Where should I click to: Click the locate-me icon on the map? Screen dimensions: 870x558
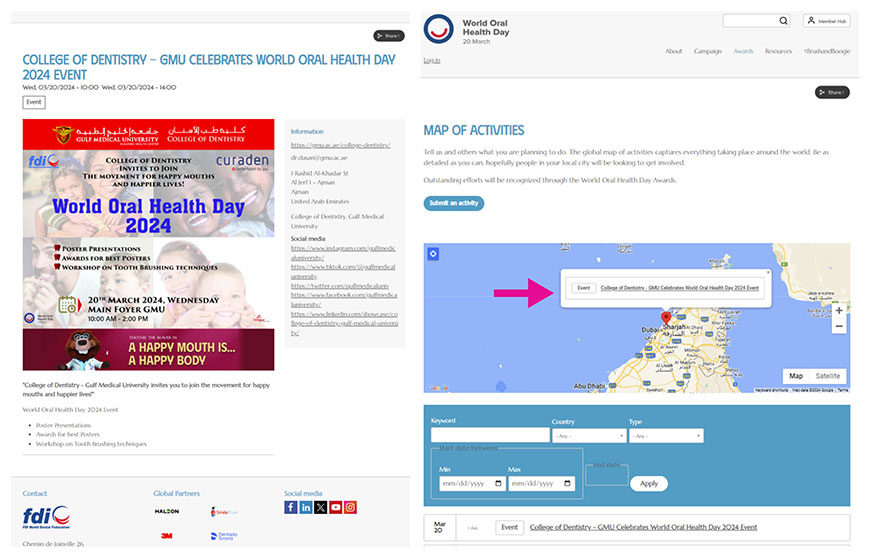433,254
